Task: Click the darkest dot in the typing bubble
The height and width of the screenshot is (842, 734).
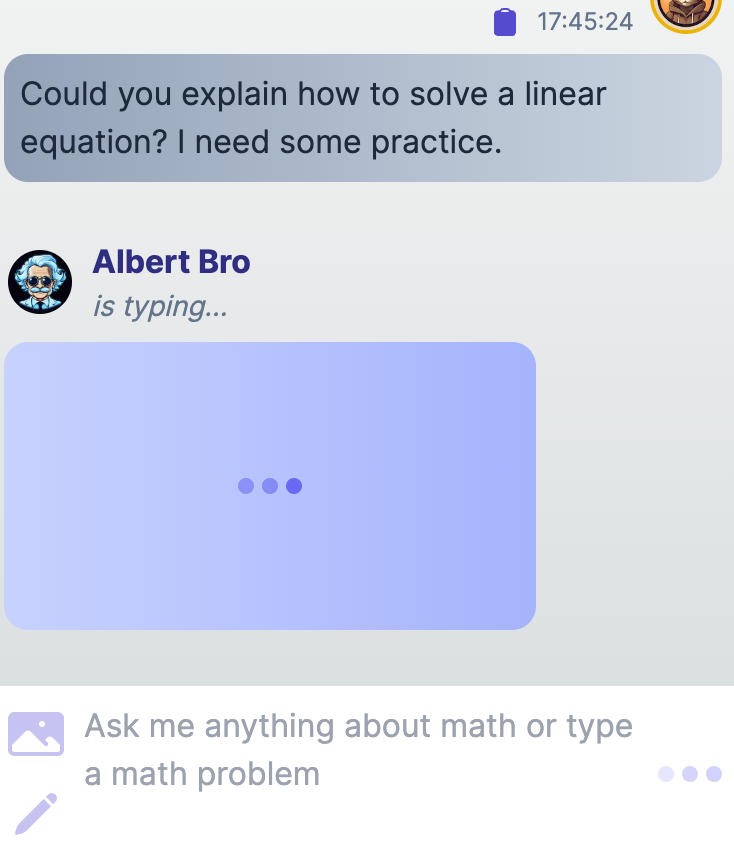Action: click(294, 486)
